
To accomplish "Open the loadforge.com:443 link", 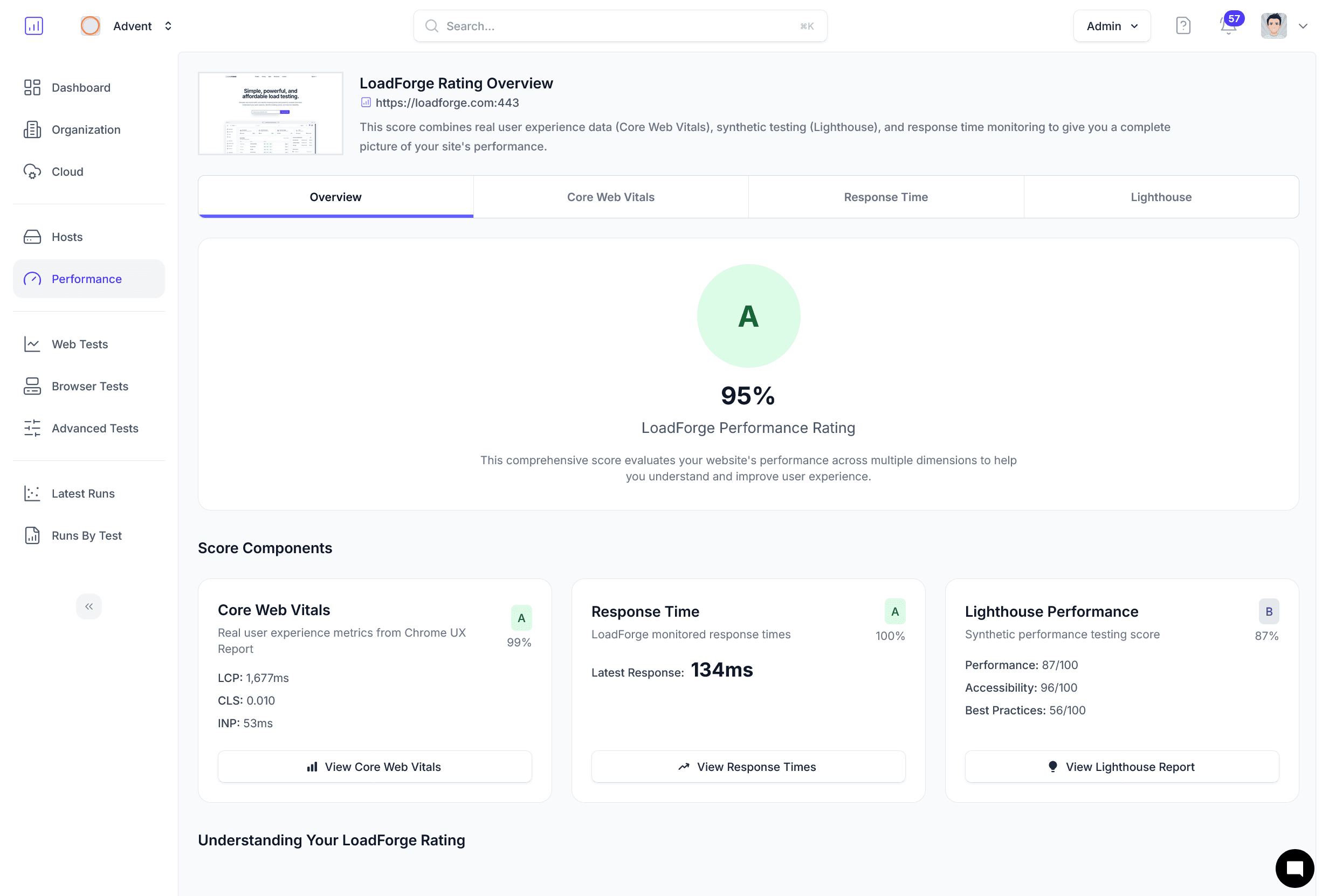I will point(447,102).
